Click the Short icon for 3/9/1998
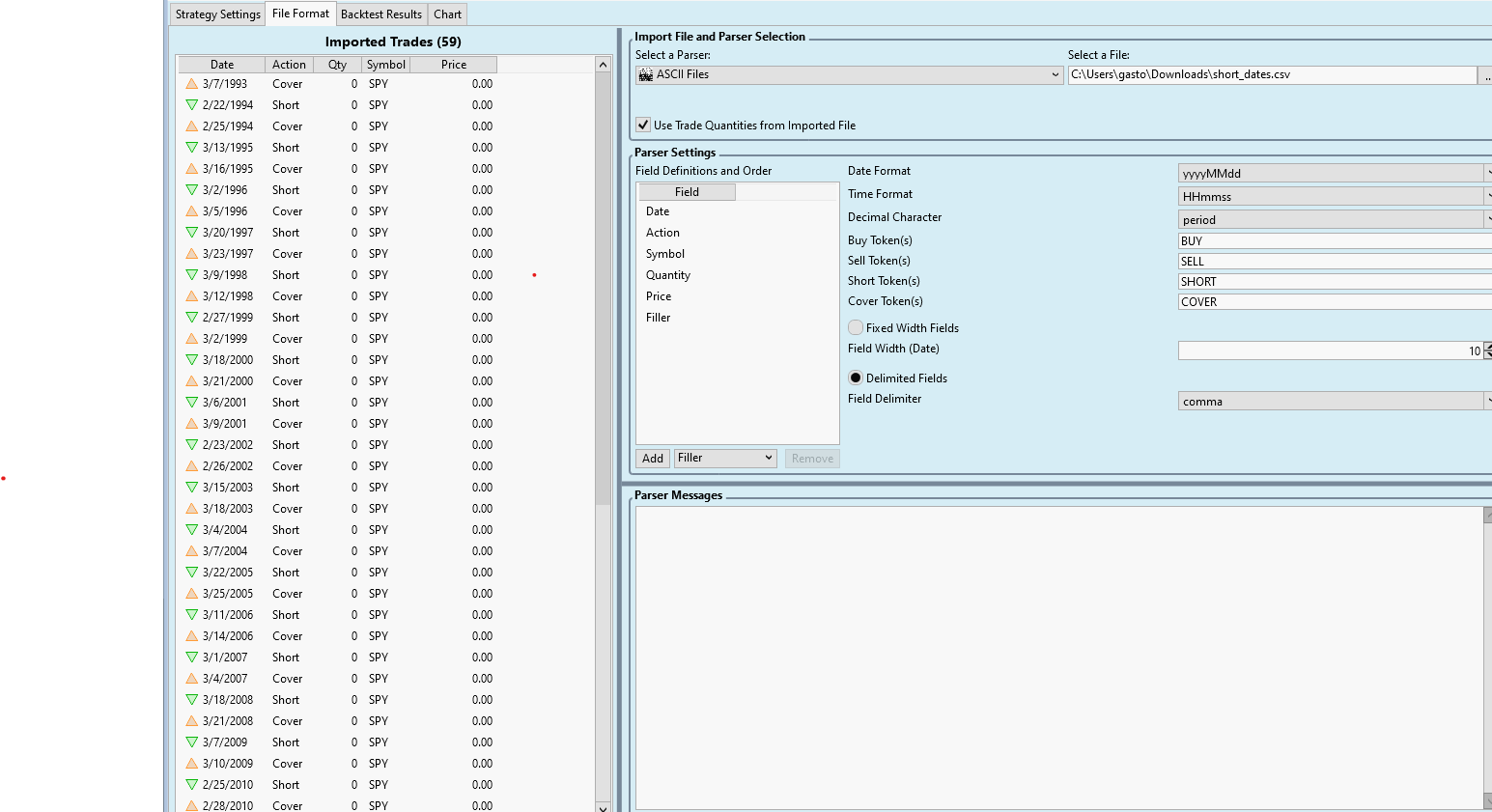The width and height of the screenshot is (1492, 812). click(192, 275)
